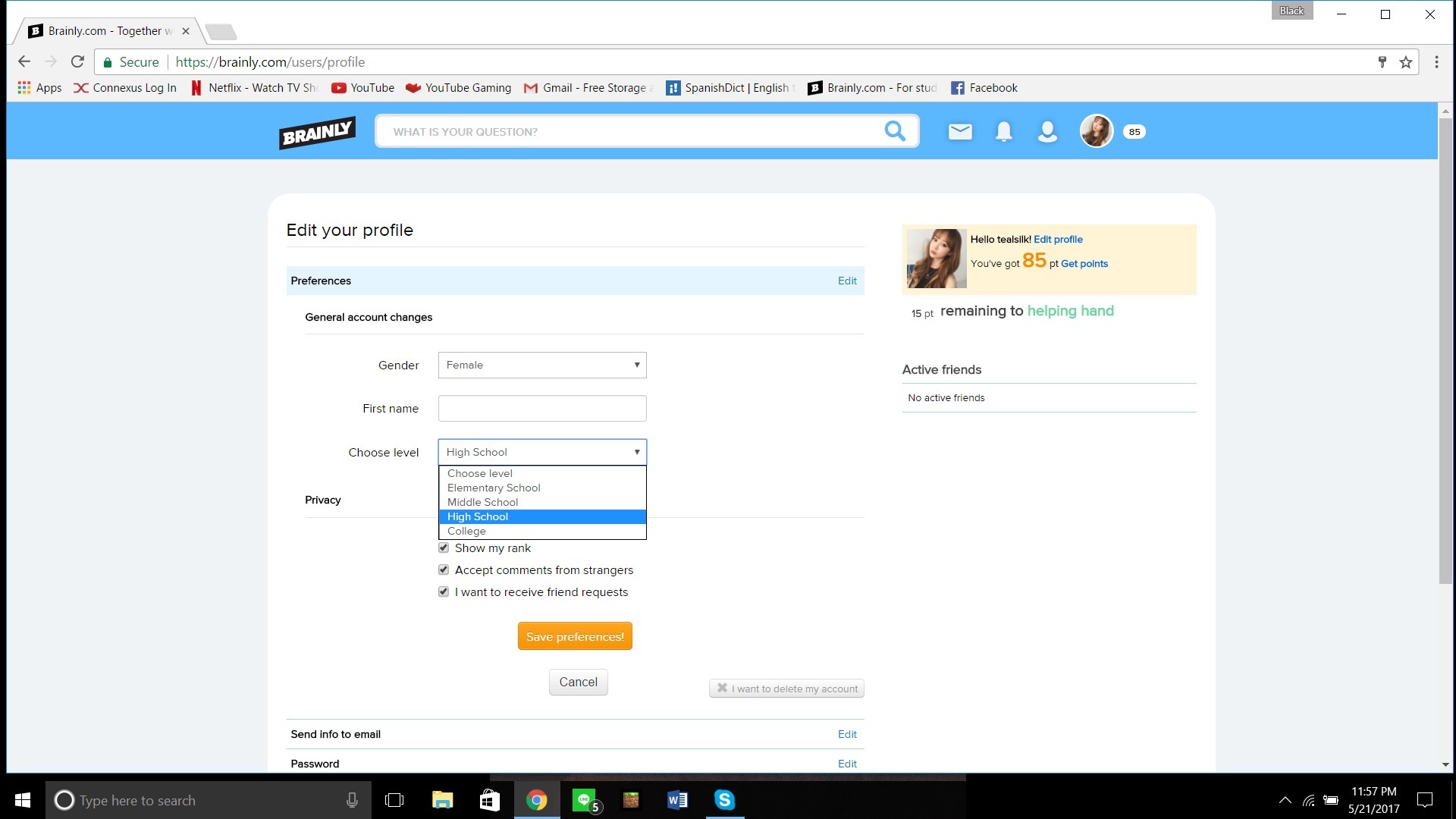Choose Middle School in the dropdown list
The height and width of the screenshot is (819, 1456).
(x=482, y=502)
